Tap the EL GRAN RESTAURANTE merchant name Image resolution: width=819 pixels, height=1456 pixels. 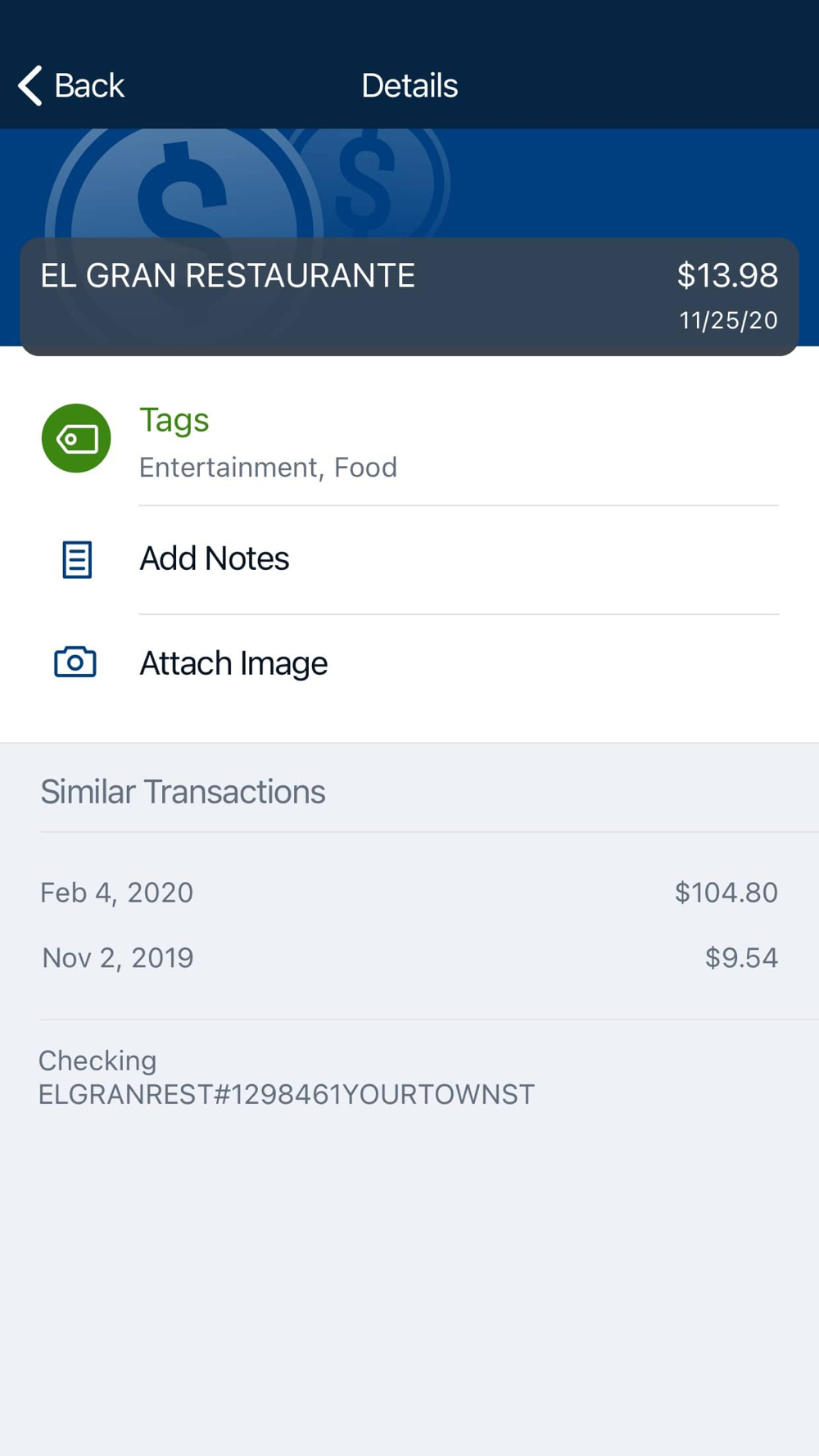point(228,276)
